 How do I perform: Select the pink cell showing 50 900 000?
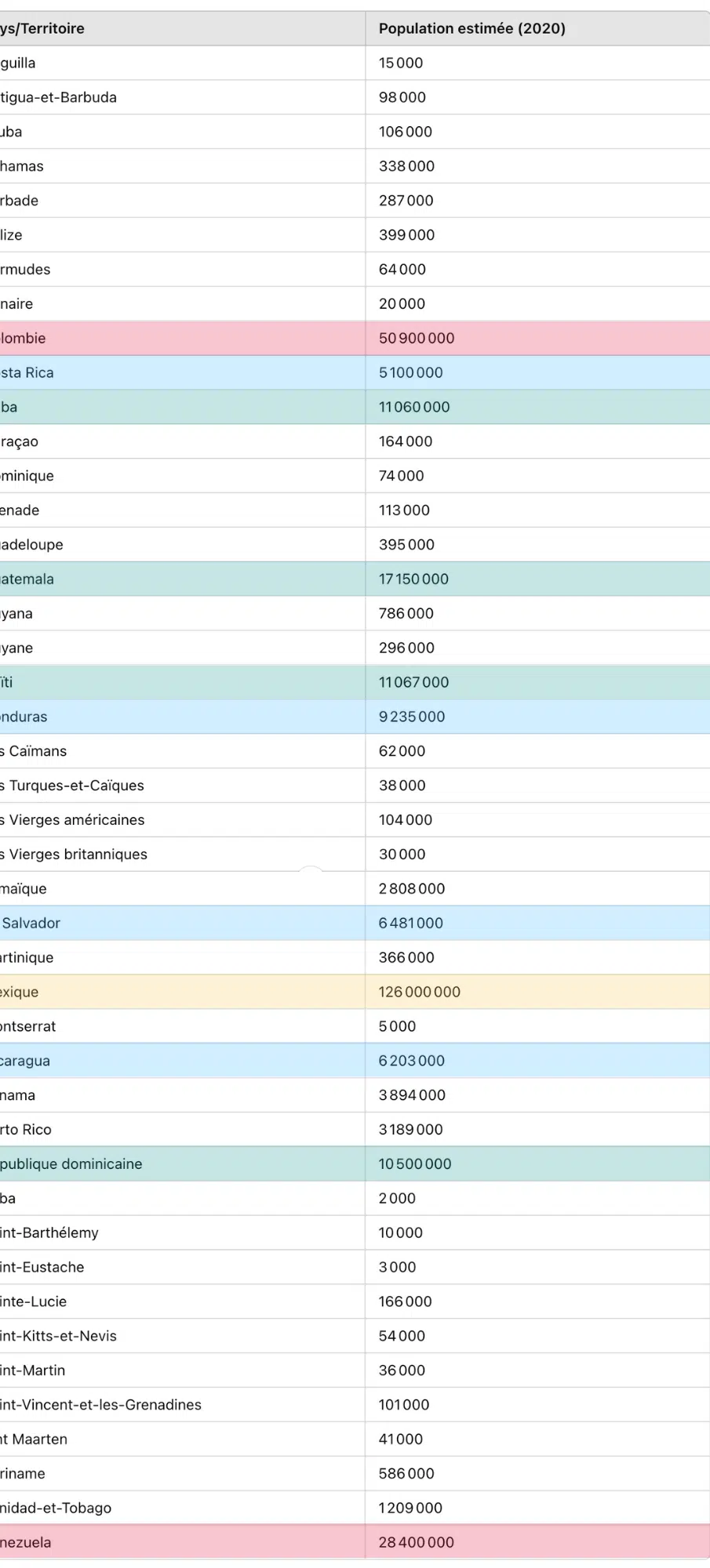[x=417, y=338]
